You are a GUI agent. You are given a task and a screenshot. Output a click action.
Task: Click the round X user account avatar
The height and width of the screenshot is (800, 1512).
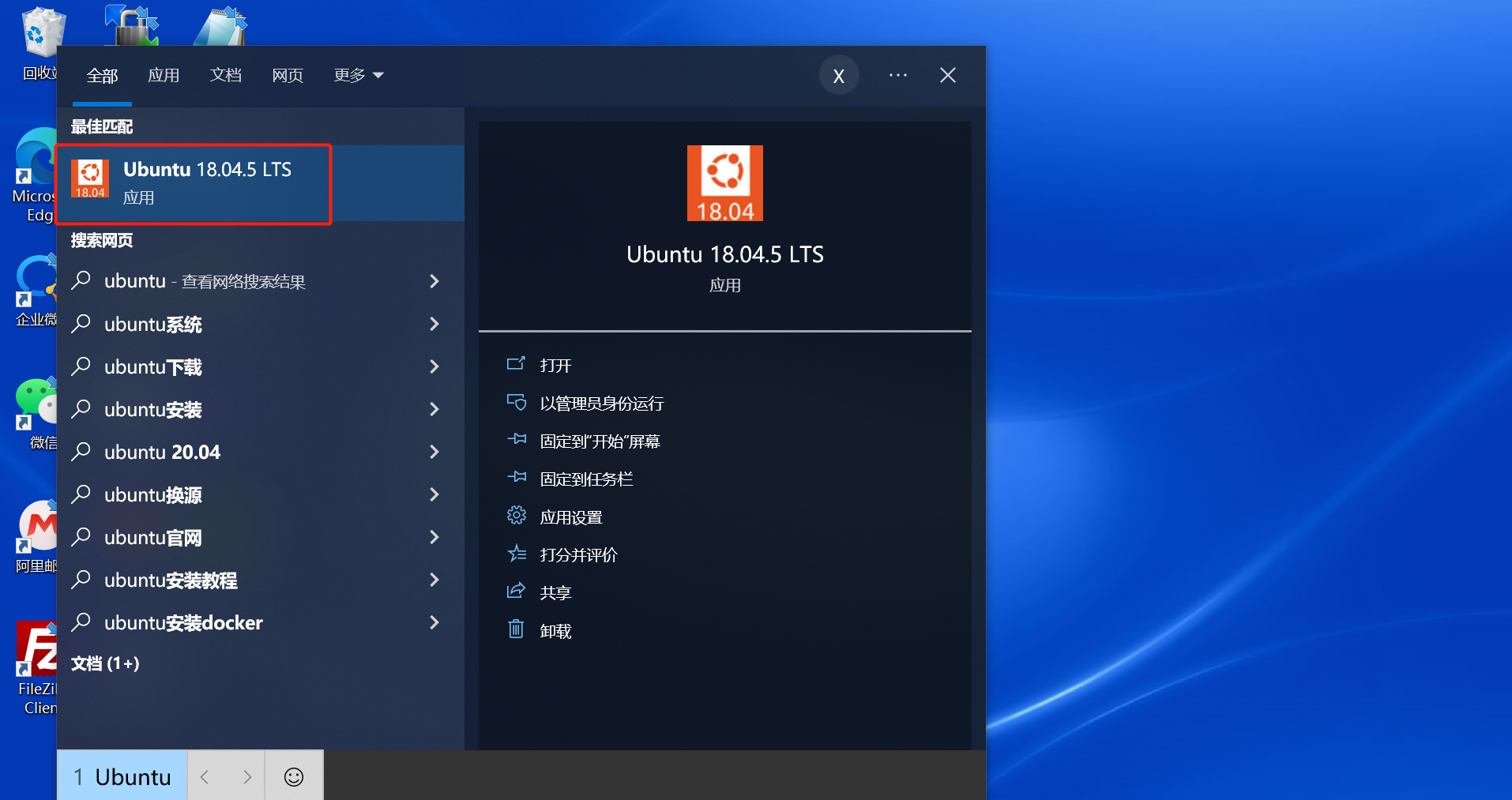[839, 75]
